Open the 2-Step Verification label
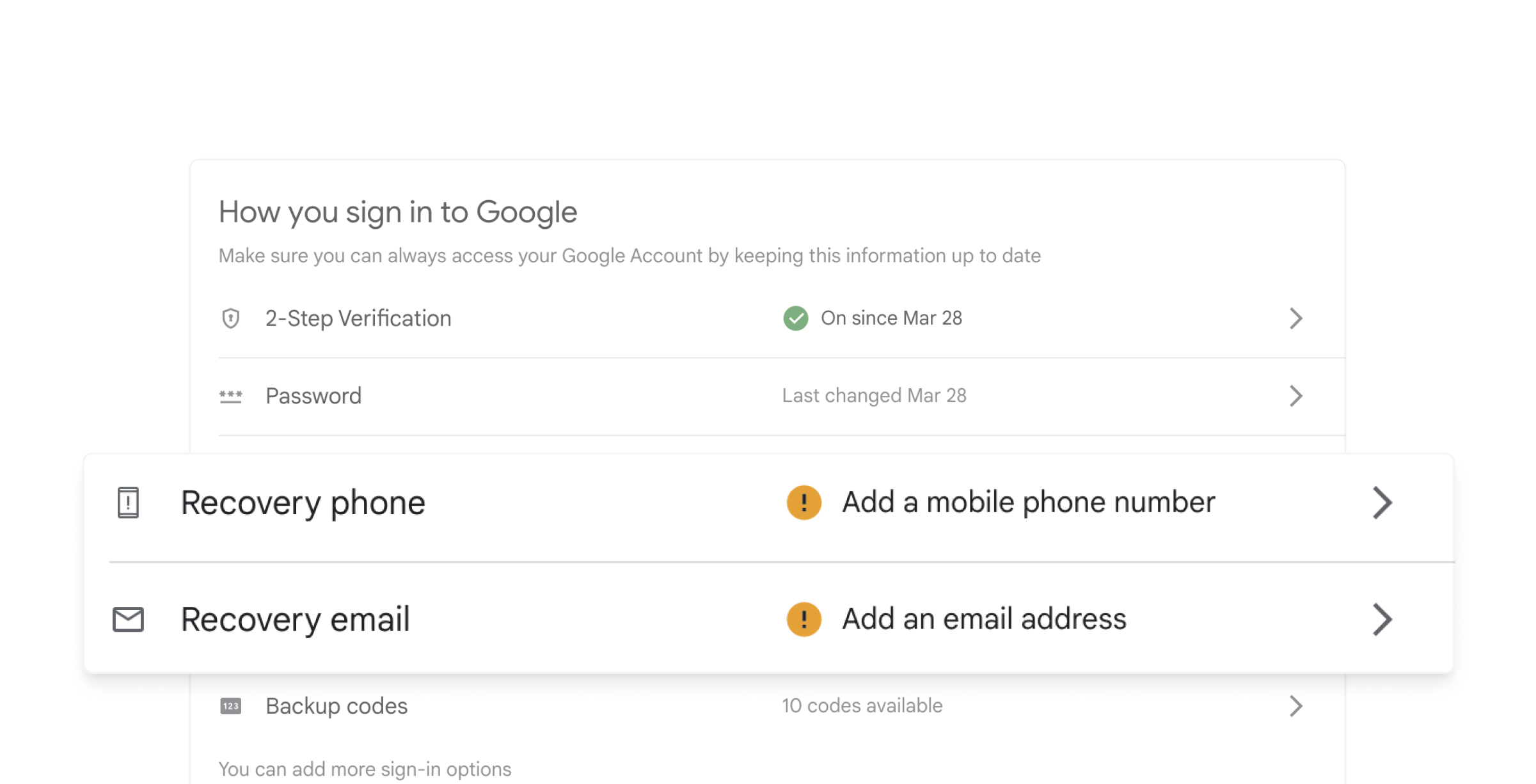 [358, 318]
